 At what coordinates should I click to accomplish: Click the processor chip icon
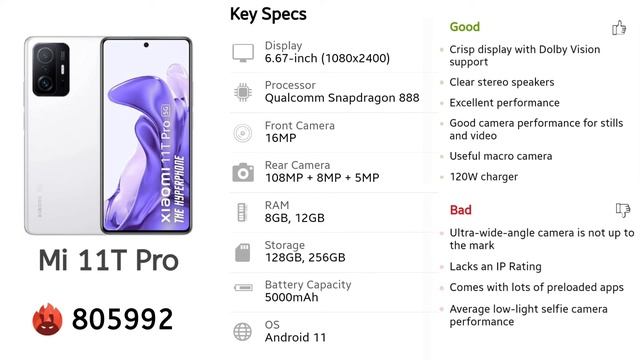click(243, 92)
